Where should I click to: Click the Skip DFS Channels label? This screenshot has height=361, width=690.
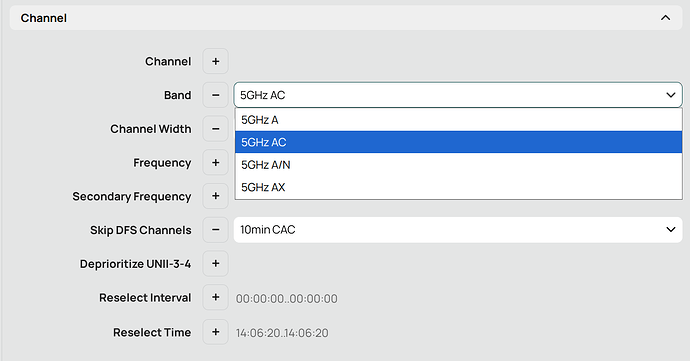141,230
